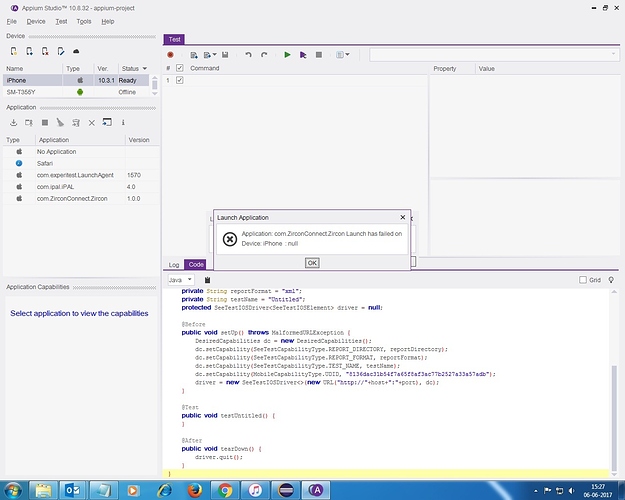
Task: Click the cloud device icon in Device panel
Action: (77, 50)
